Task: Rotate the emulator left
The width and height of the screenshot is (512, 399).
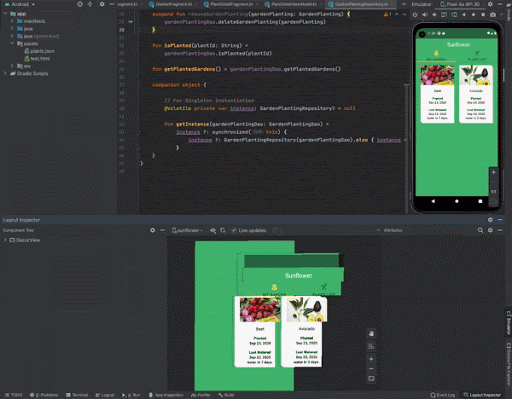Action: point(444,15)
